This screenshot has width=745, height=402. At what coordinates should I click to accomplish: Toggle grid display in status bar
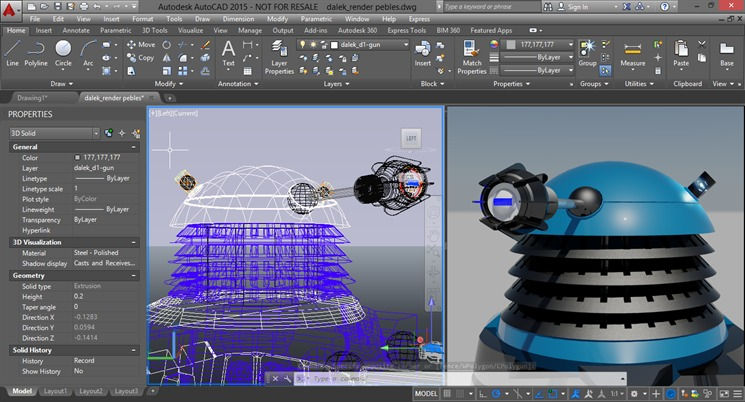(x=447, y=393)
